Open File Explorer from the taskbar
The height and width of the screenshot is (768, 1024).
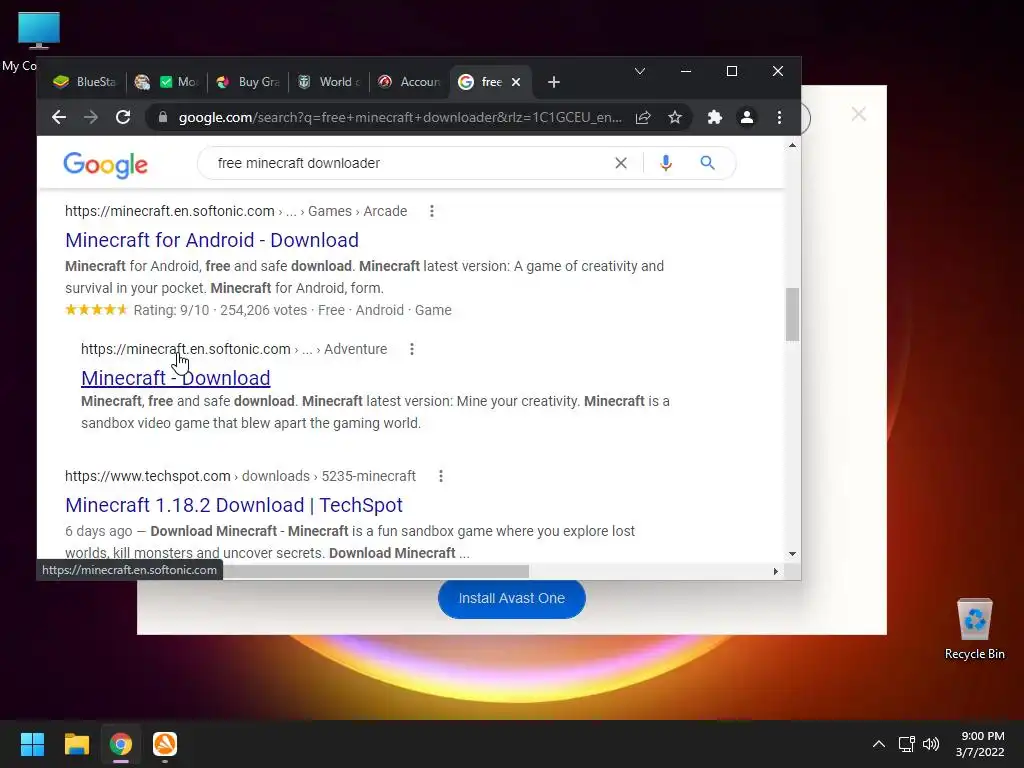point(76,744)
